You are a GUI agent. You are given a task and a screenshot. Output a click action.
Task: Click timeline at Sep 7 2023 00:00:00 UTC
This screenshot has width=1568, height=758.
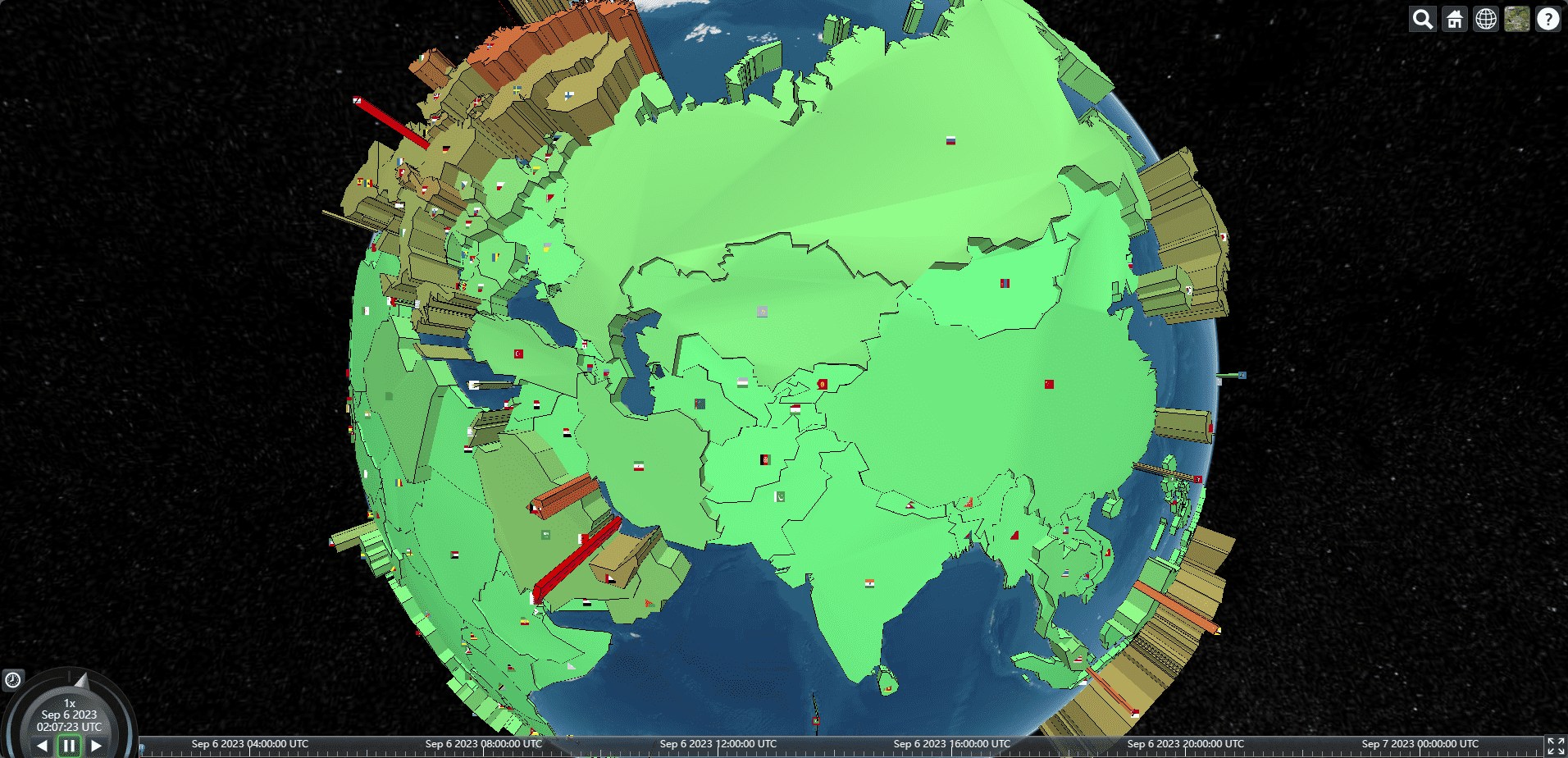coord(1420,744)
